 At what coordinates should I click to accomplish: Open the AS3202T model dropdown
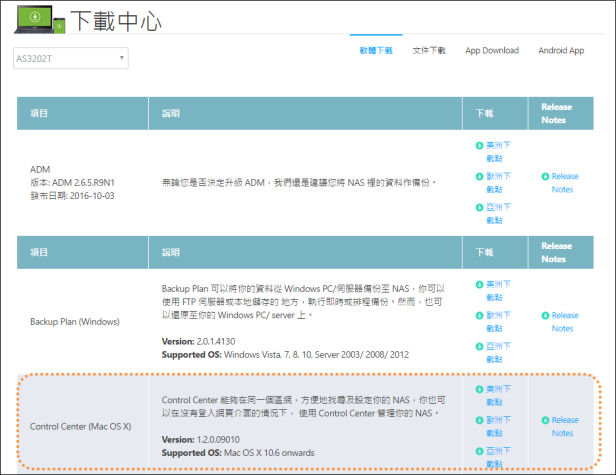pyautogui.click(x=70, y=58)
